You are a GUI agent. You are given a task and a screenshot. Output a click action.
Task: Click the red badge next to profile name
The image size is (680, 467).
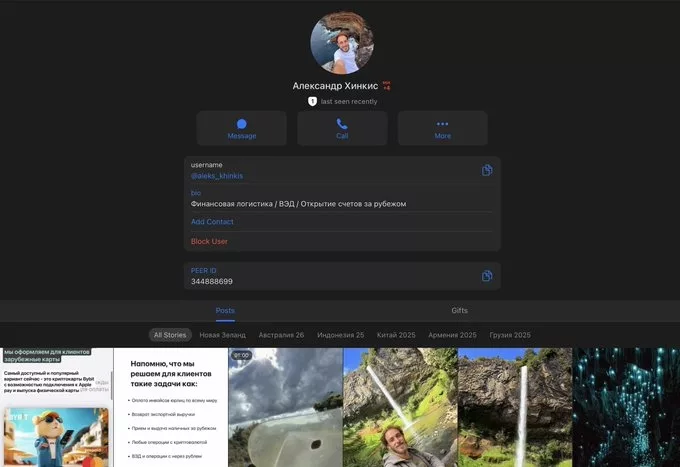387,86
